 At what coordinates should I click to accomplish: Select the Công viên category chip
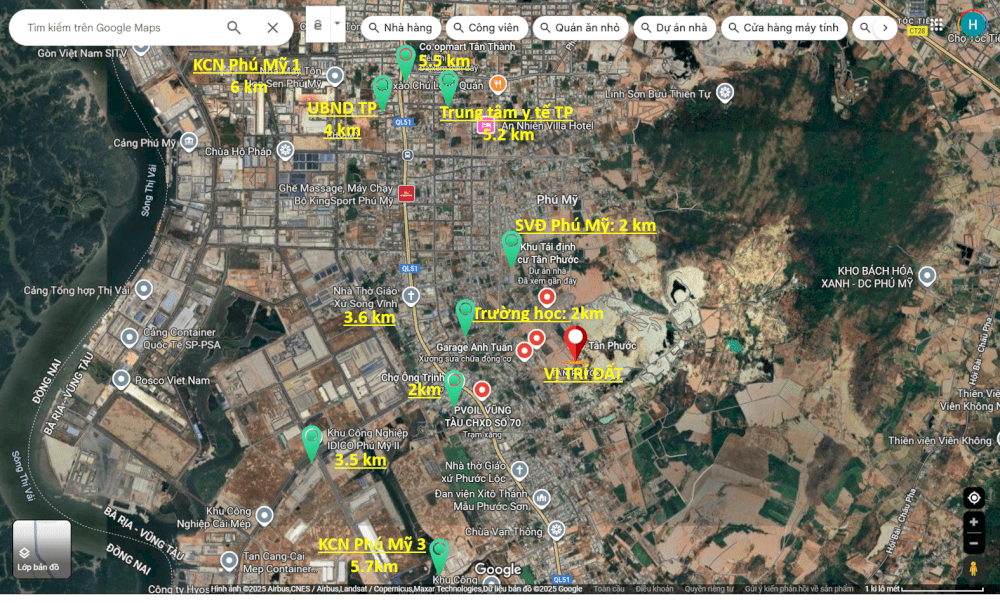click(x=485, y=28)
